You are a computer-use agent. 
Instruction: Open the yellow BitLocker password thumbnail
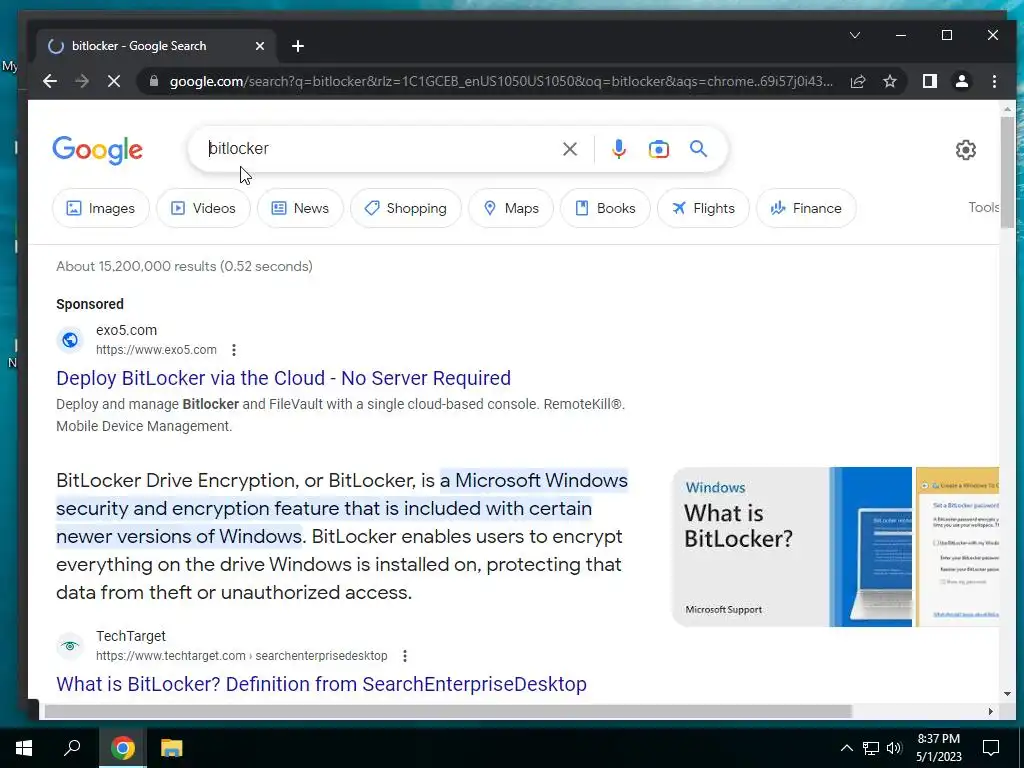pyautogui.click(x=957, y=547)
